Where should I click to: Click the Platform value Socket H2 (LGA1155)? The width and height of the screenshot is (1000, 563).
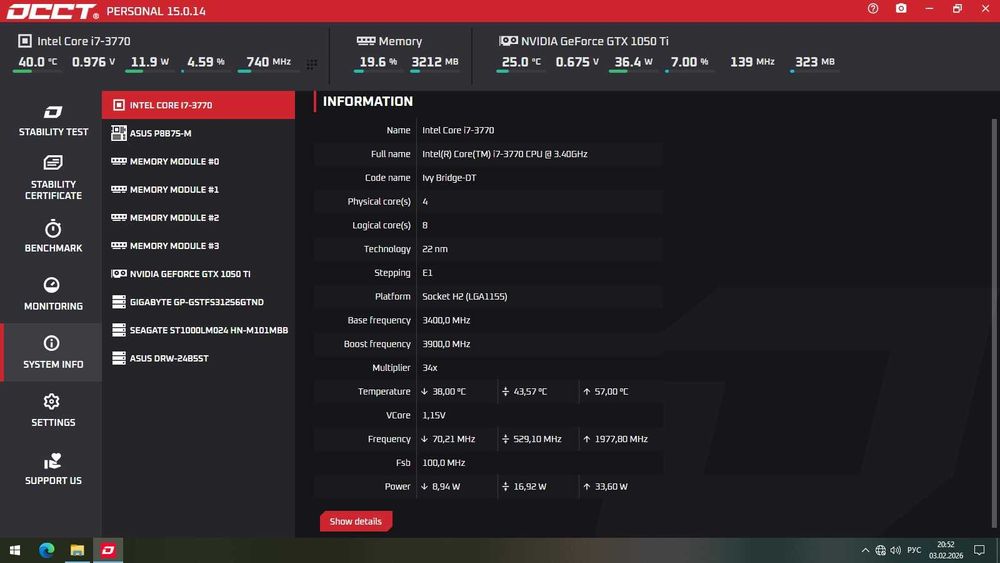[x=464, y=296]
